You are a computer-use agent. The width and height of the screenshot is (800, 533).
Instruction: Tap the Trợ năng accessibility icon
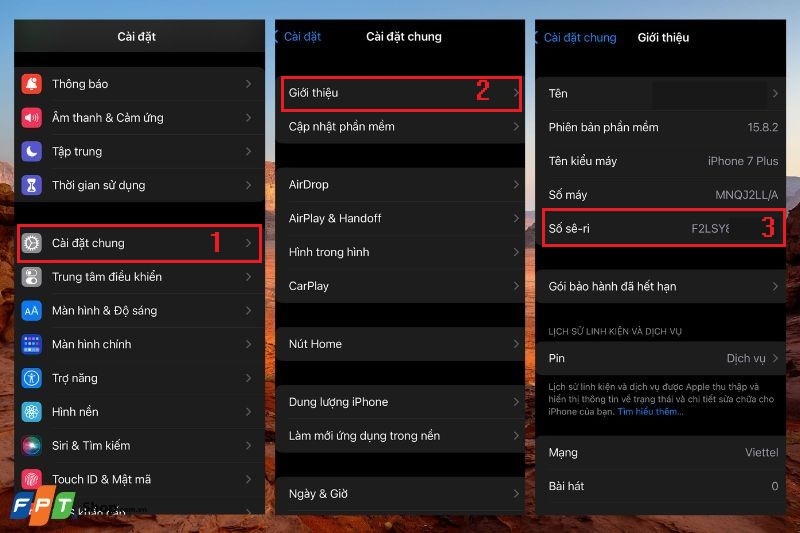pyautogui.click(x=32, y=378)
